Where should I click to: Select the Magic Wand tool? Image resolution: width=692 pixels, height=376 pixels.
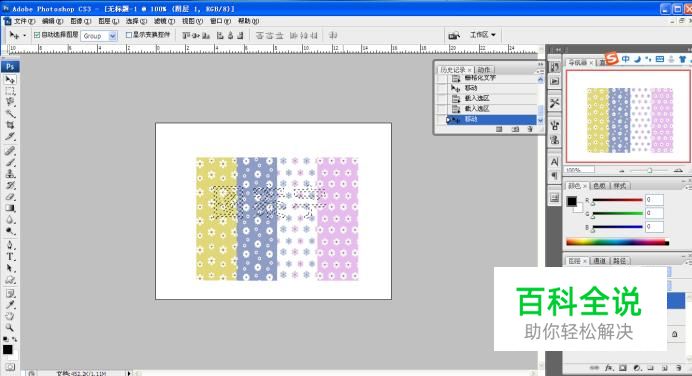[10, 113]
